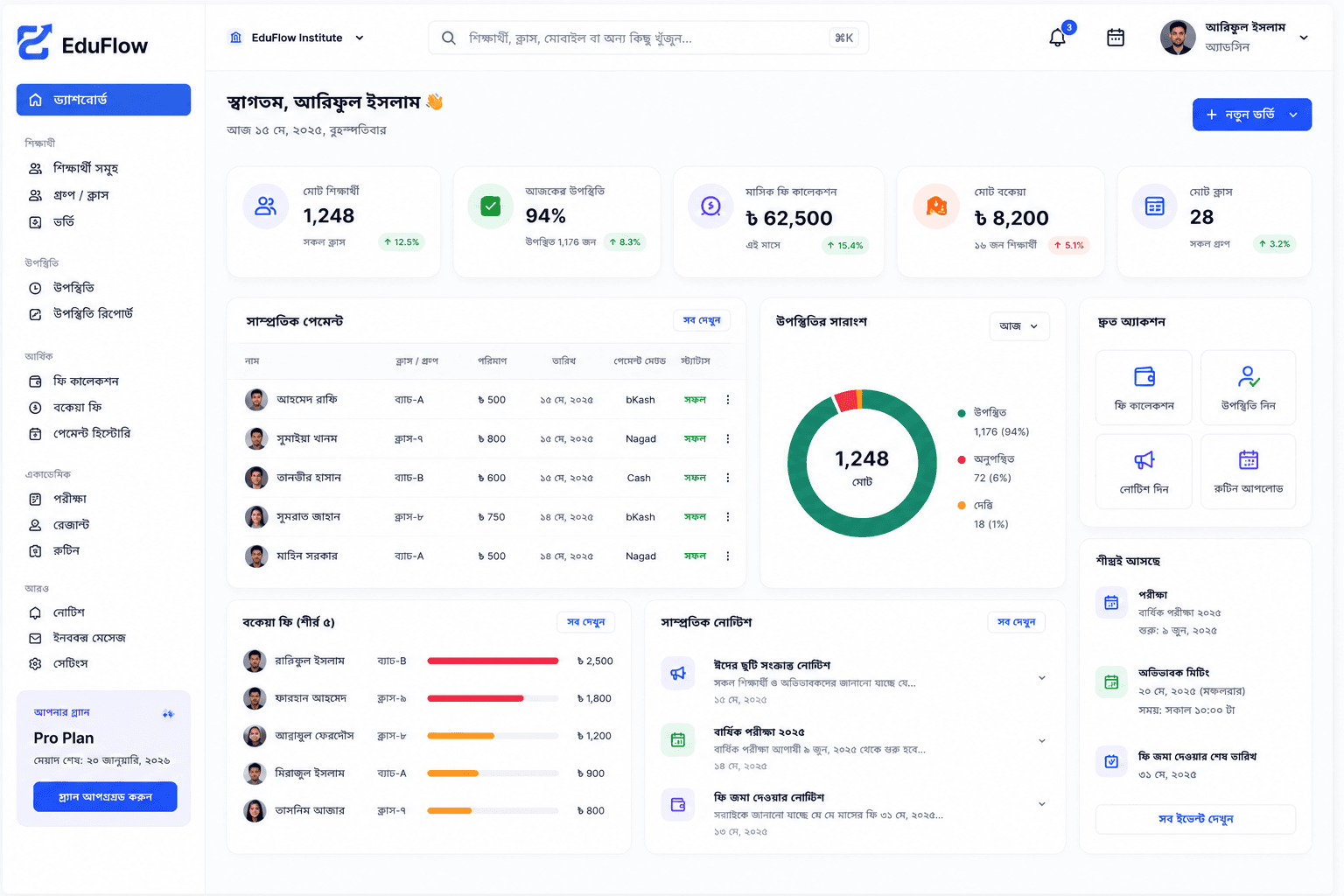The height and width of the screenshot is (896, 1344).
Task: Click ফি জমা দেওয়ার শেষ তারিখ event icon
Action: [x=1111, y=761]
